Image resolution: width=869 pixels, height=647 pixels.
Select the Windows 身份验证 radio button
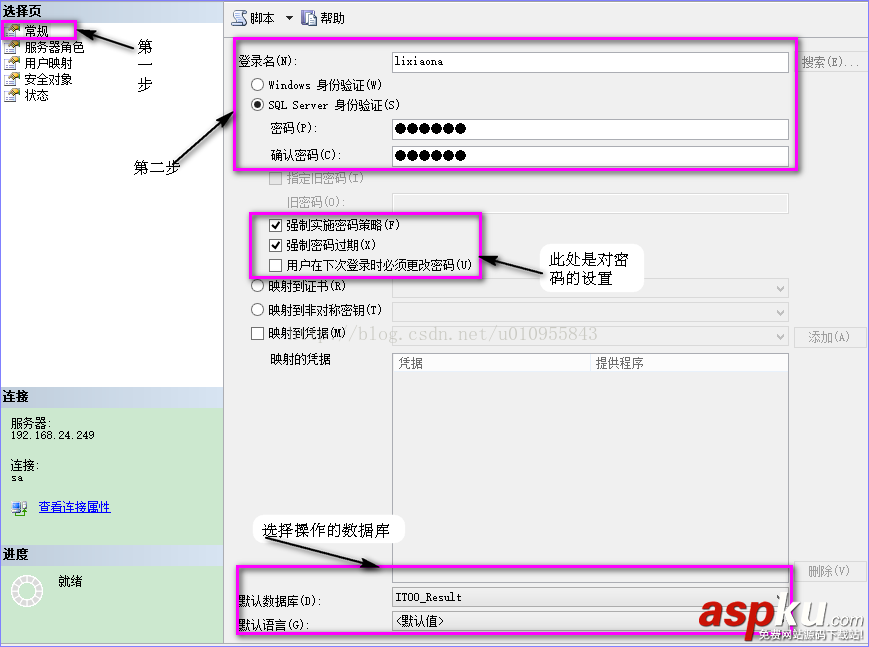(x=259, y=85)
